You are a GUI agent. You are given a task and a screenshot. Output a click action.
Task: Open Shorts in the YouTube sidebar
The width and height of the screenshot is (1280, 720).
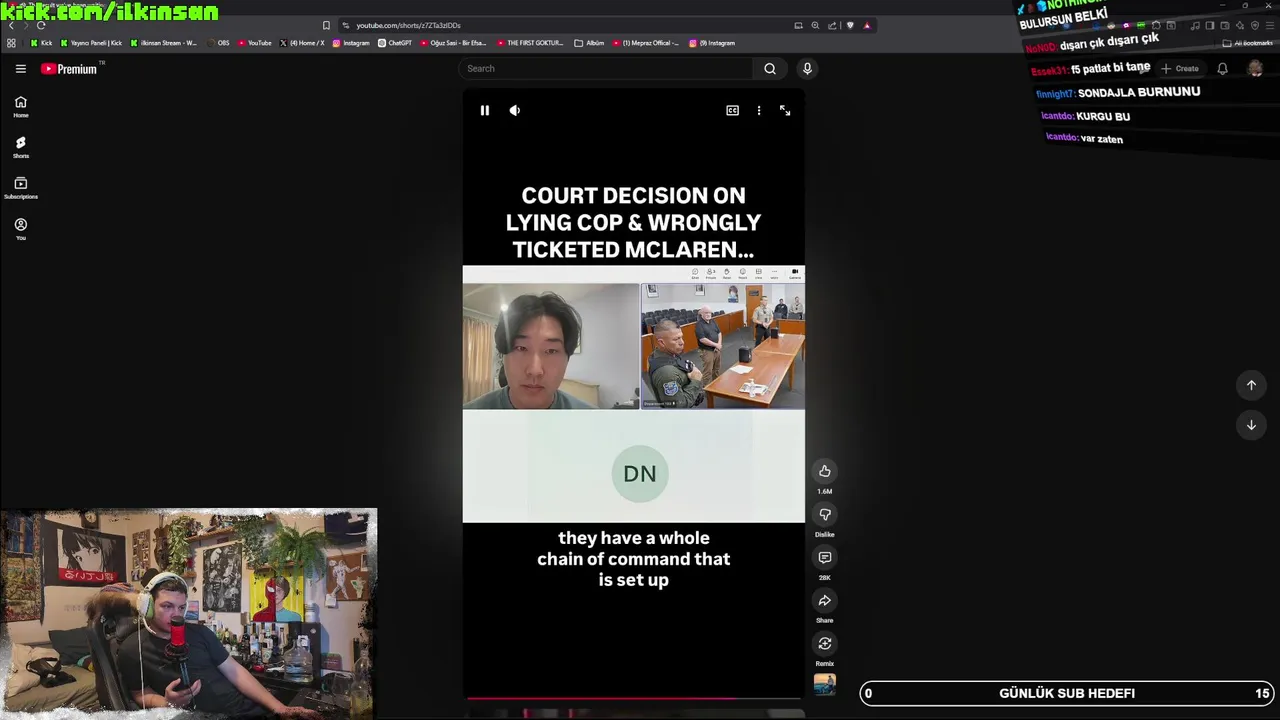click(x=21, y=148)
